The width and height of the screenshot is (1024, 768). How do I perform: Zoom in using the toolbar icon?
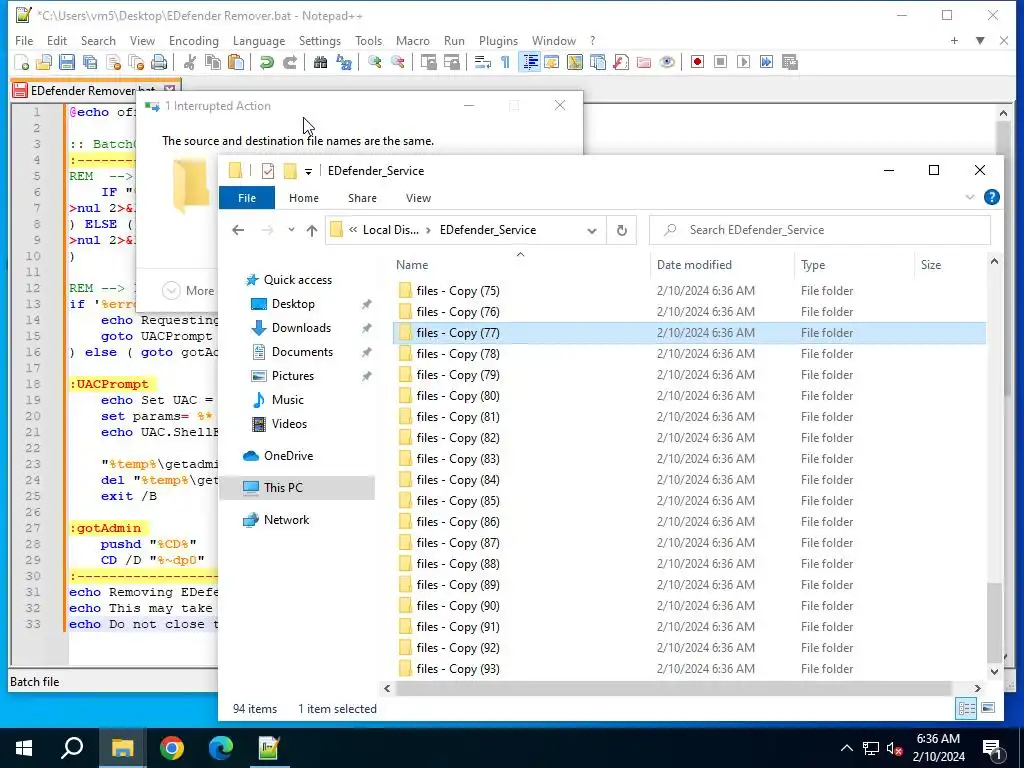[x=375, y=63]
